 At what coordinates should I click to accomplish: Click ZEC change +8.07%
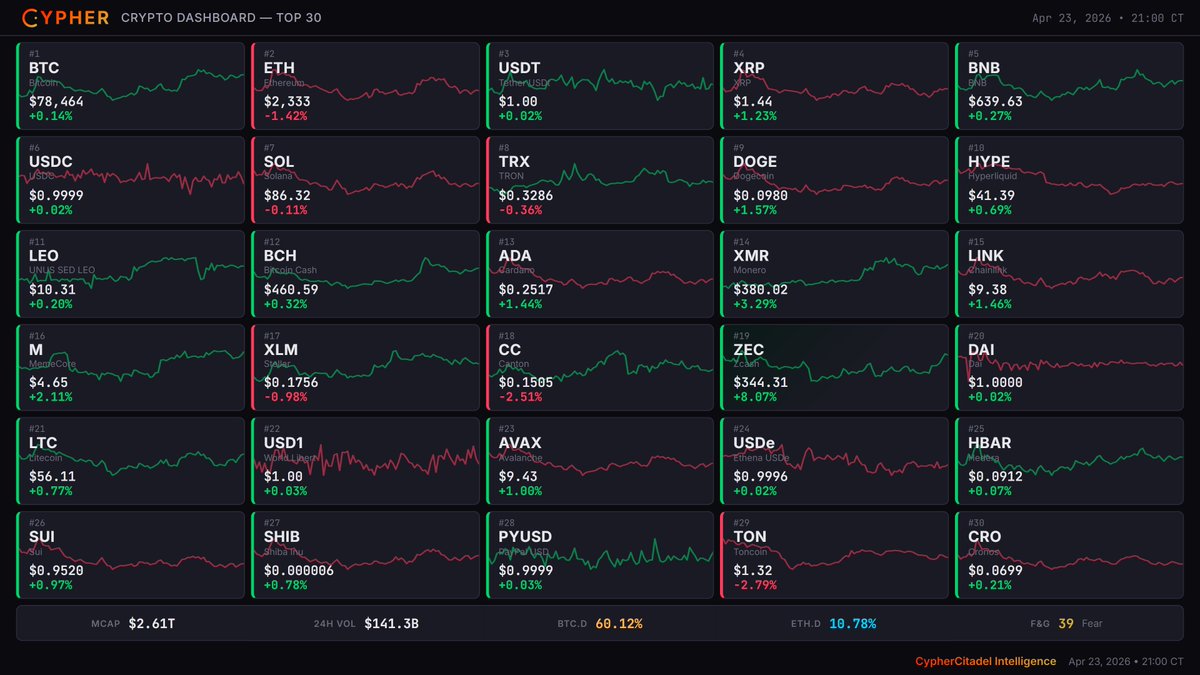[755, 398]
